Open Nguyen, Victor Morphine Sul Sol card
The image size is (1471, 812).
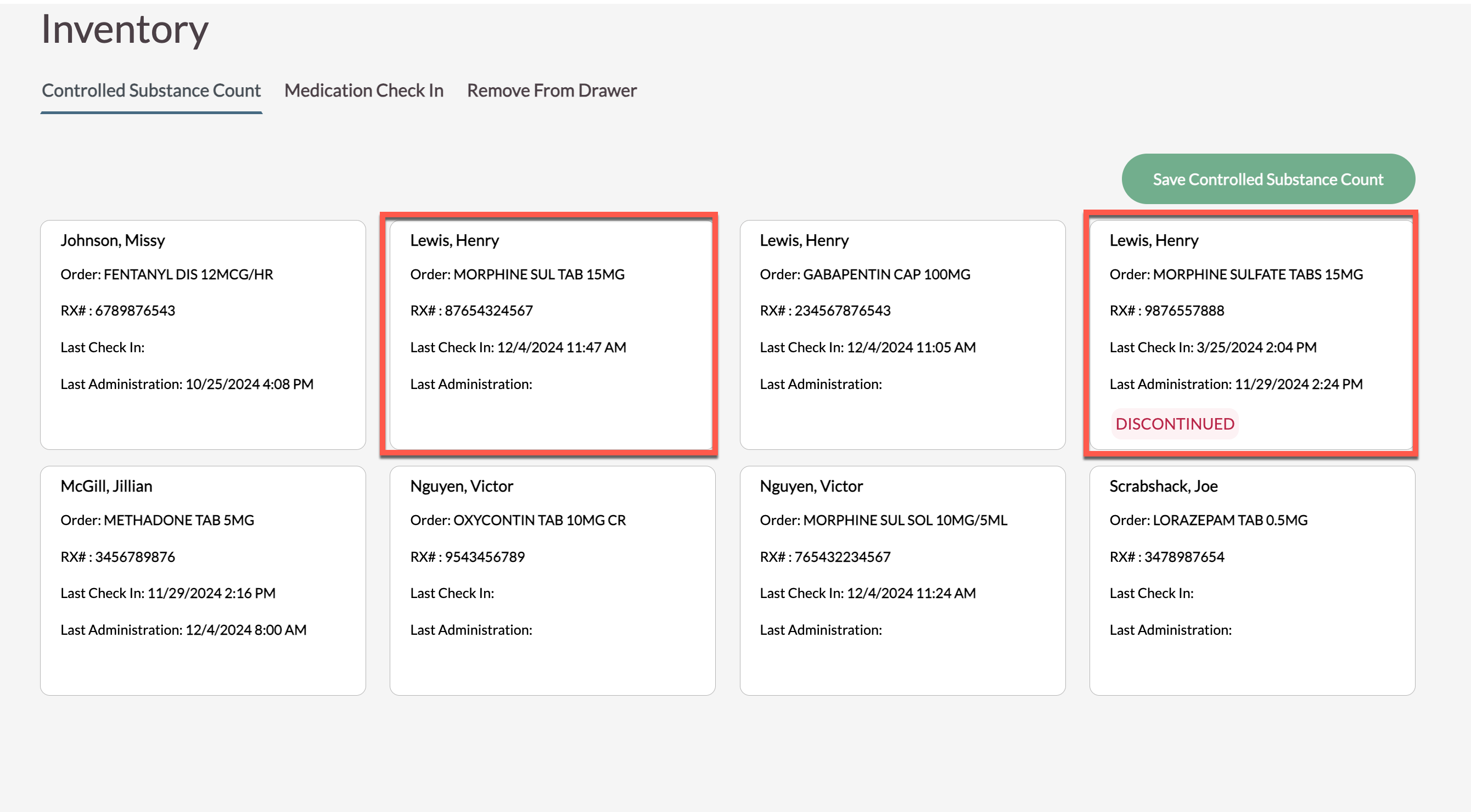click(902, 580)
